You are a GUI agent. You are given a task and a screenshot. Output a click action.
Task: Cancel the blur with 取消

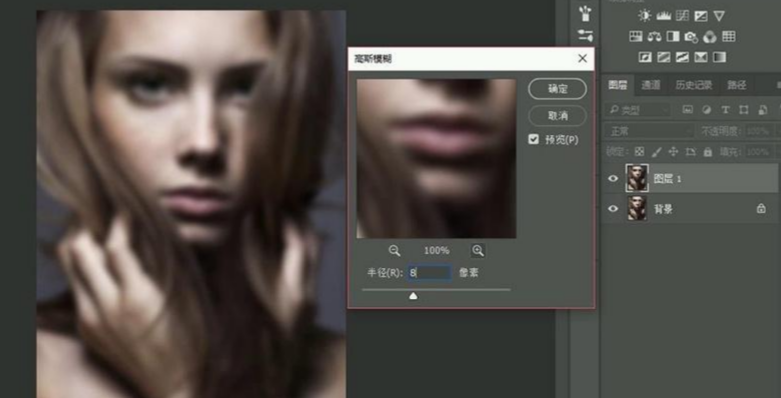click(557, 116)
